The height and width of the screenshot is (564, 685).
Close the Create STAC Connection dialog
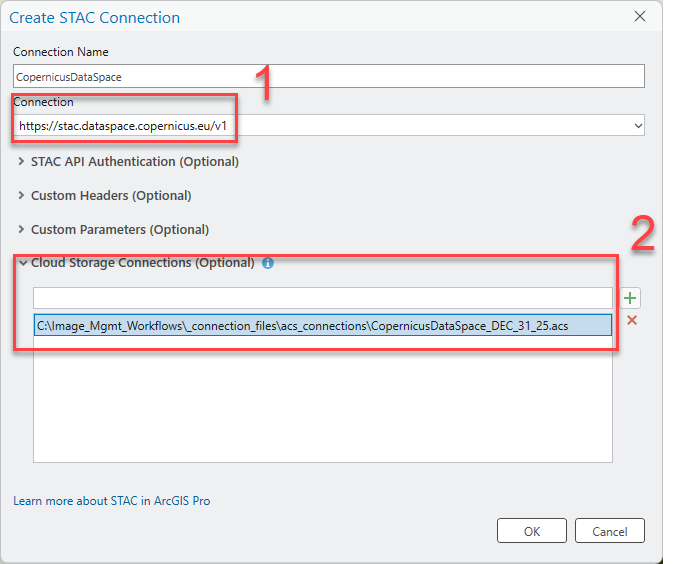coord(640,17)
